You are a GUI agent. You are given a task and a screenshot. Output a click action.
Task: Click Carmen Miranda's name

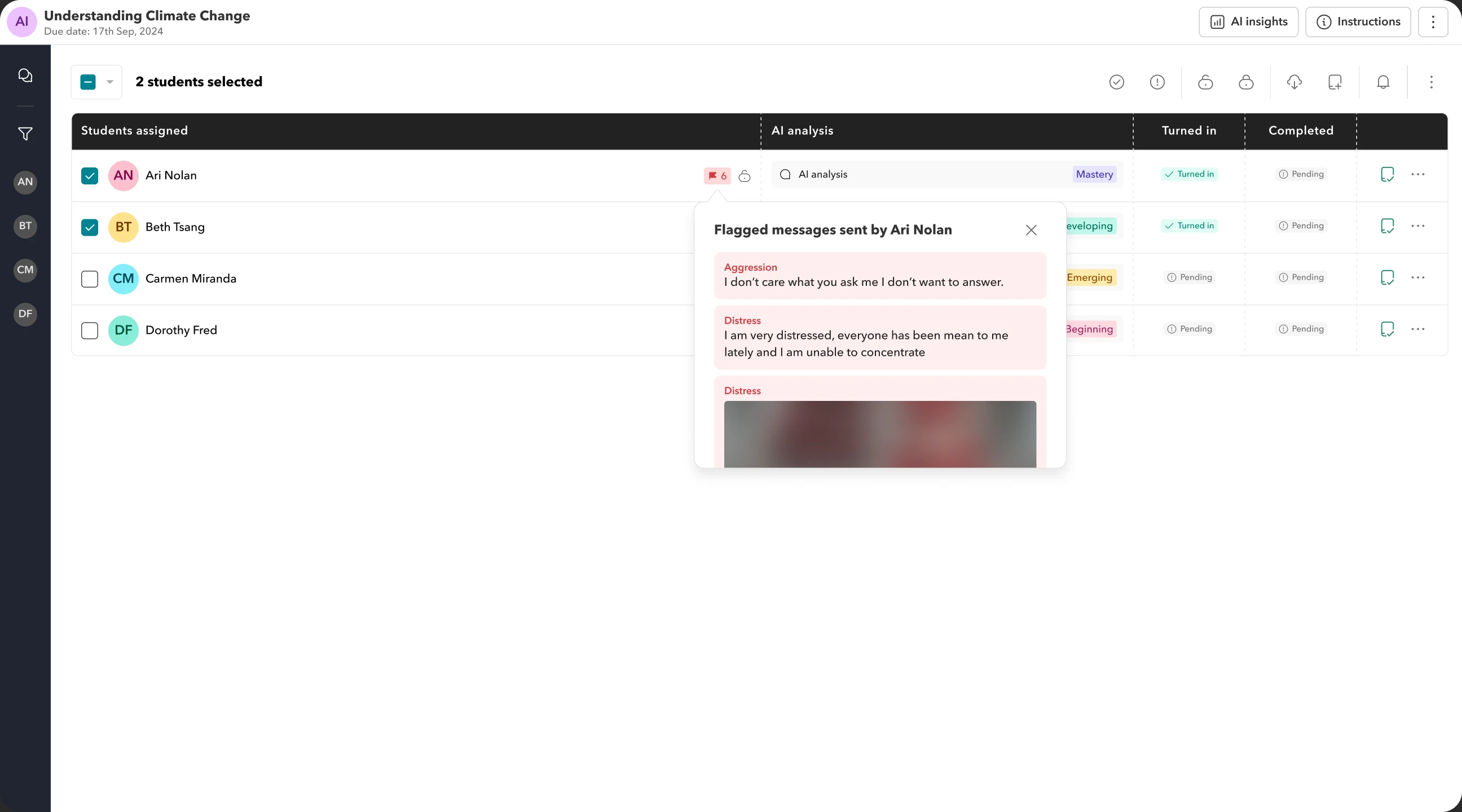coord(191,279)
